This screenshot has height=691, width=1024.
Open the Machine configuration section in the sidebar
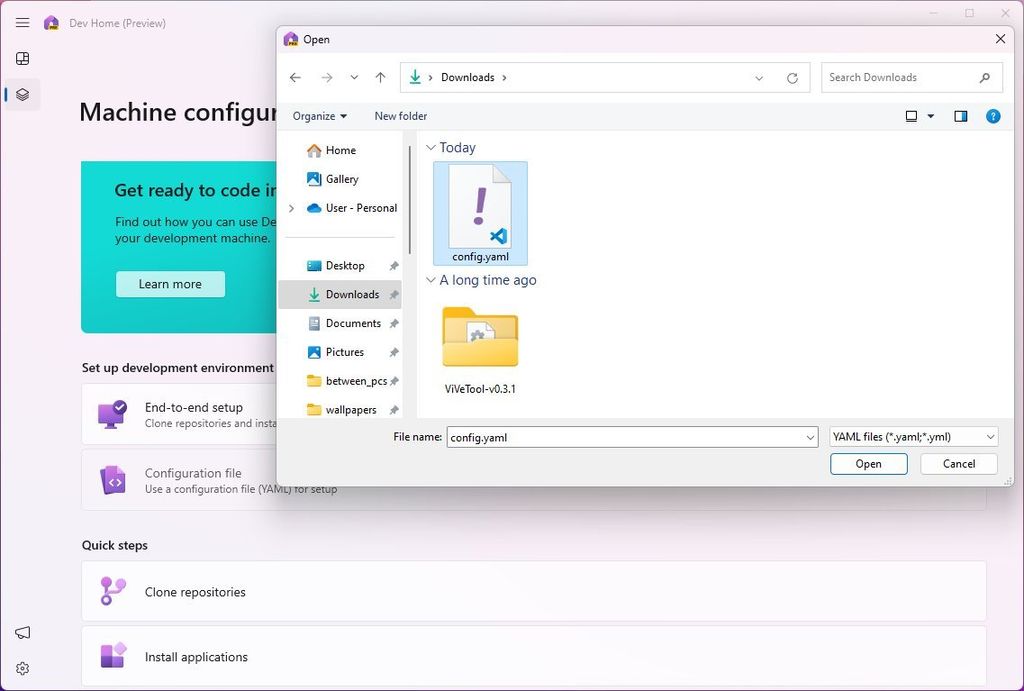pos(22,94)
